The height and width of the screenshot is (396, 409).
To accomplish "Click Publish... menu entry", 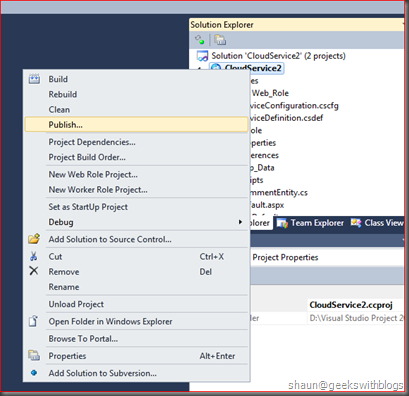I will [137, 125].
